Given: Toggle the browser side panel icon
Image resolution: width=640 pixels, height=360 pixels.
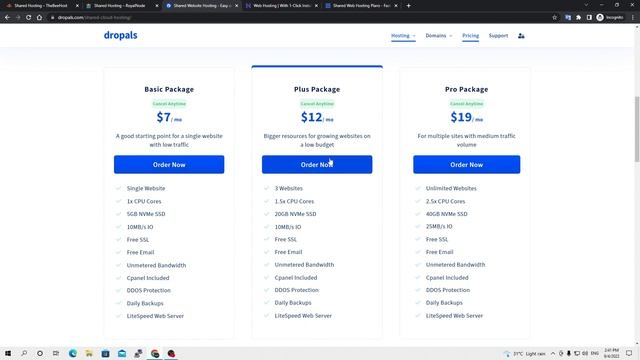Looking at the screenshot, I should point(589,18).
